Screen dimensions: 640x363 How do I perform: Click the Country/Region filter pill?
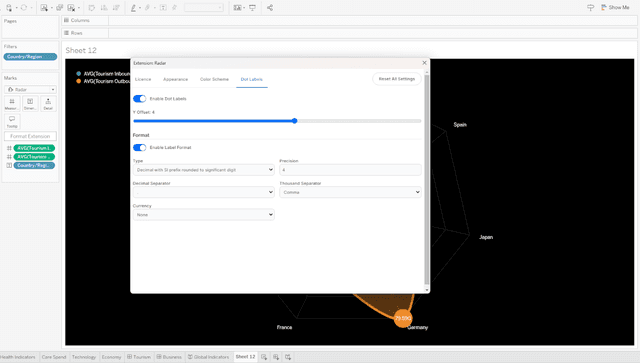(x=30, y=57)
